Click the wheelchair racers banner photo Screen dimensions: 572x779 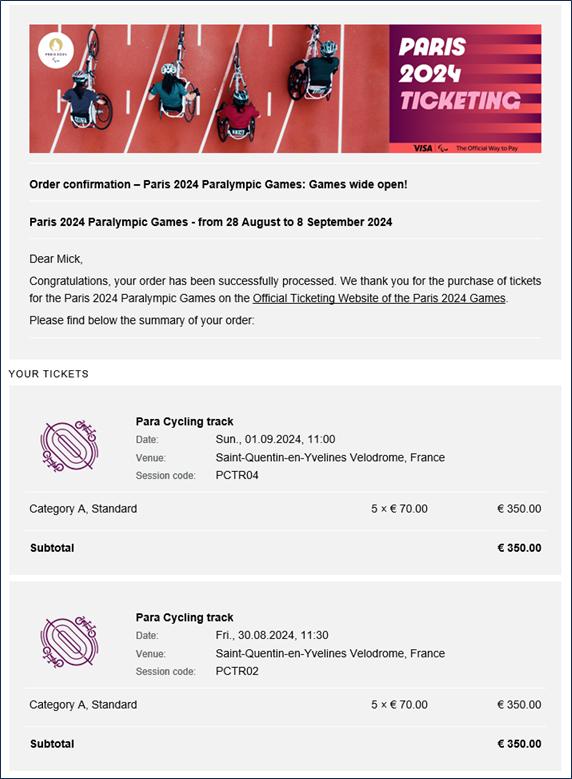209,88
